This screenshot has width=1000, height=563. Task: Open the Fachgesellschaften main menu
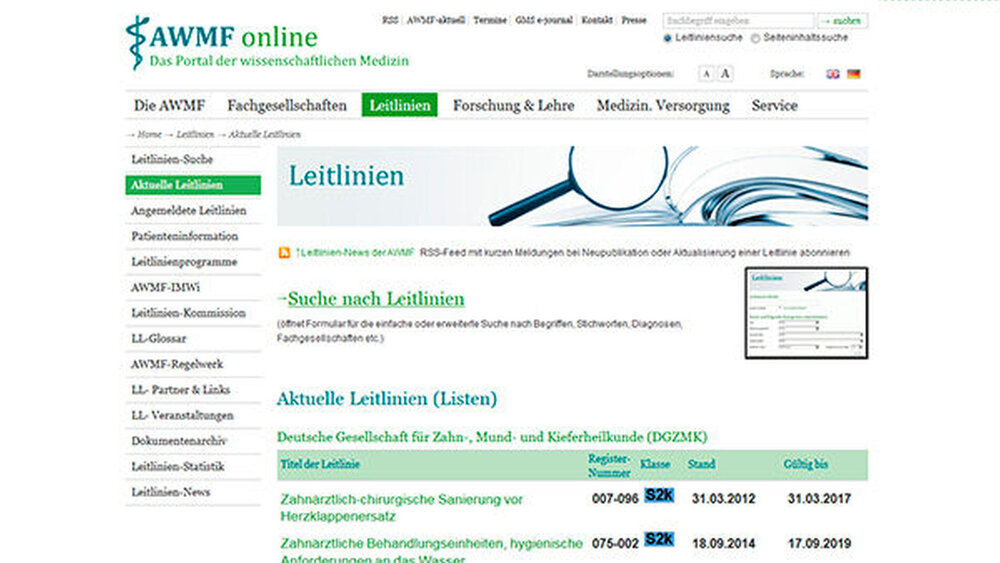(x=287, y=105)
